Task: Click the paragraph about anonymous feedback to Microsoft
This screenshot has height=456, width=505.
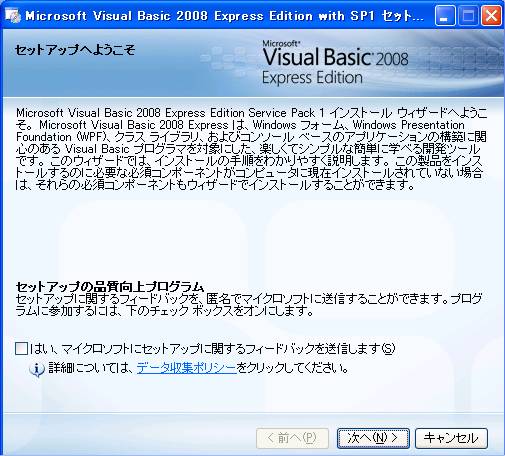Action: click(249, 305)
